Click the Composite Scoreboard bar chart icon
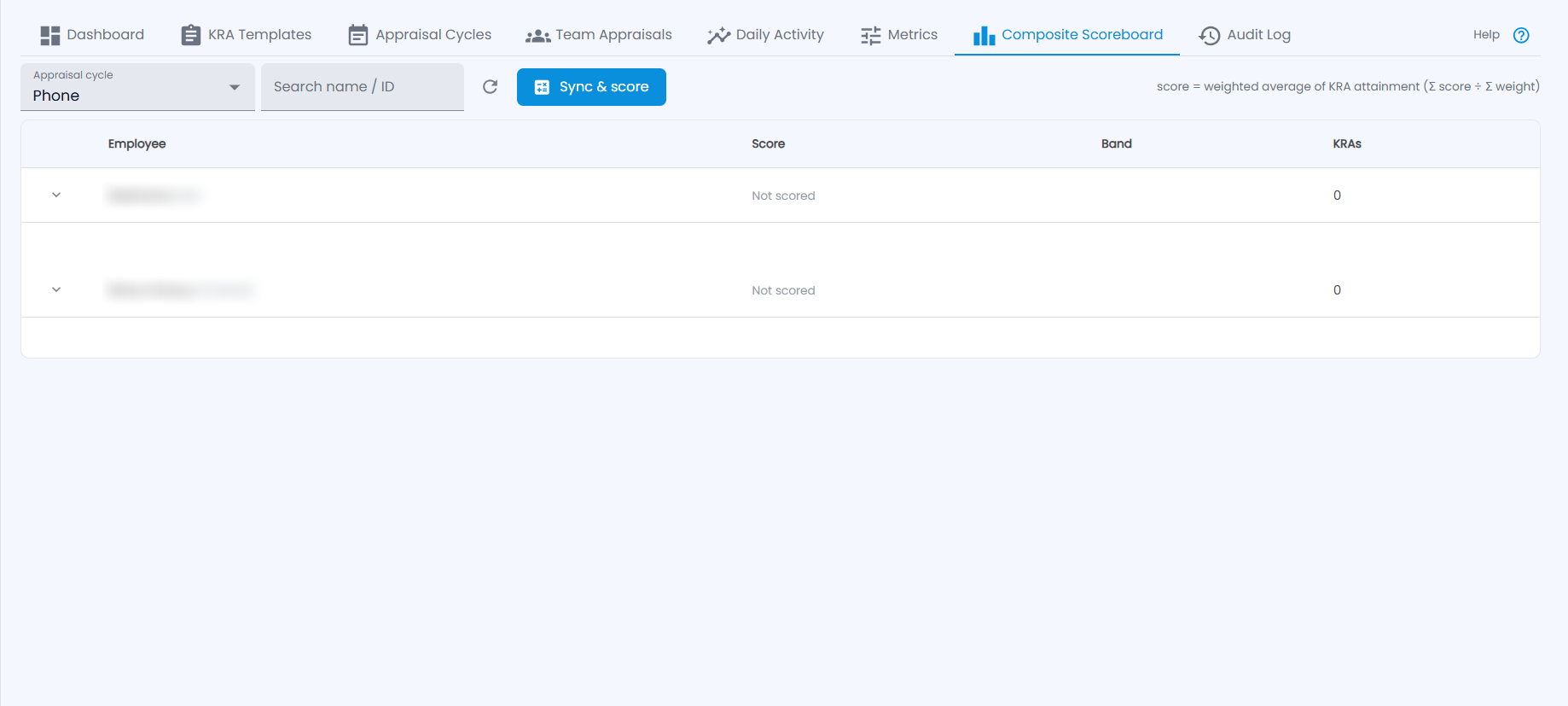The width and height of the screenshot is (1568, 706). tap(984, 35)
